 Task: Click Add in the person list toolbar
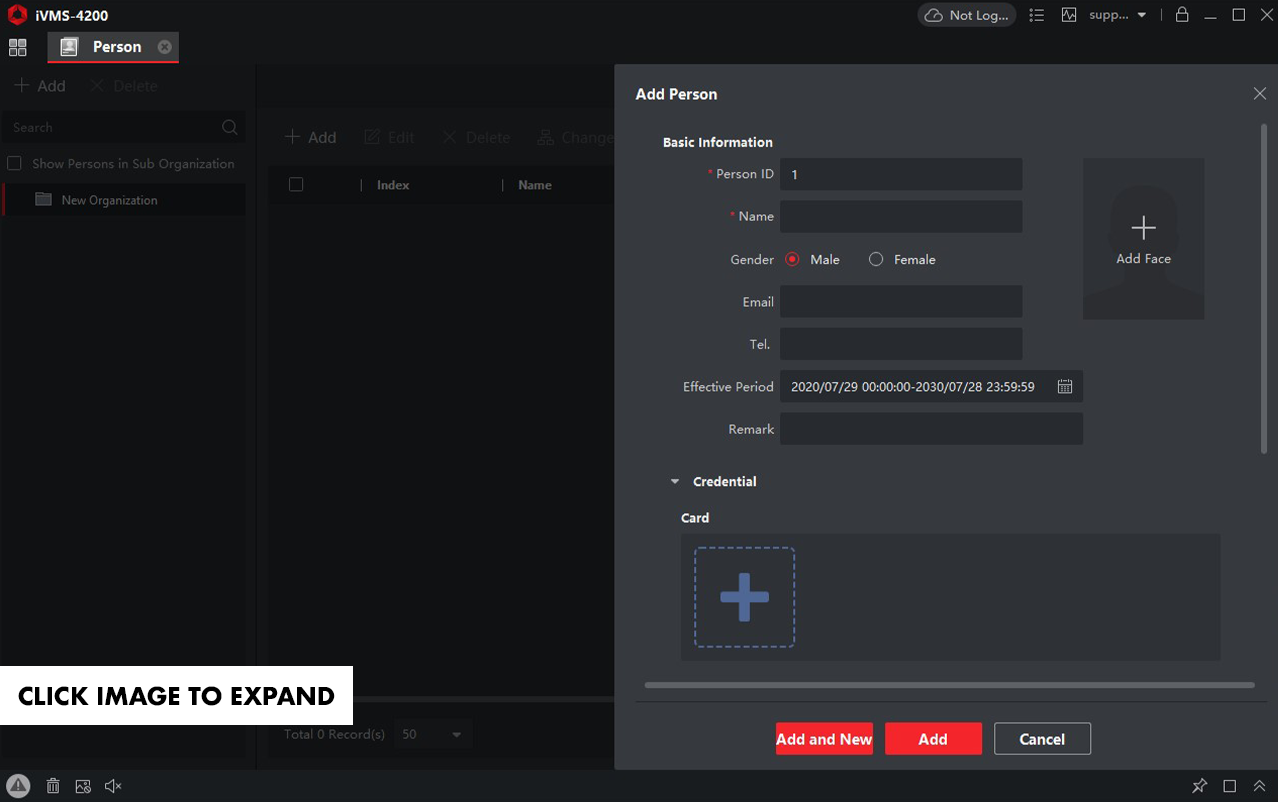pos(310,137)
